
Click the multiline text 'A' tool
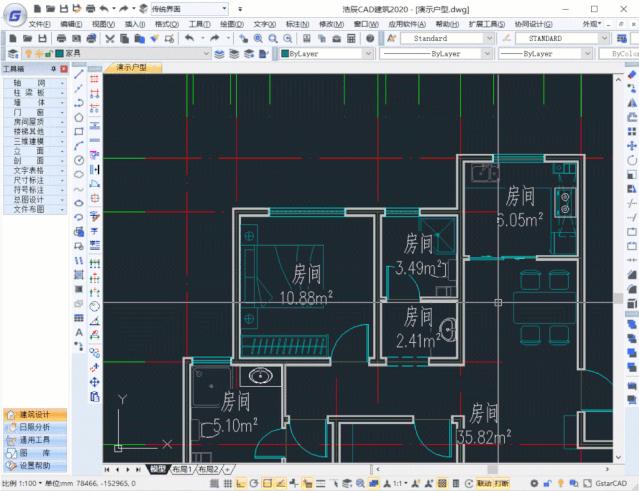79,331
